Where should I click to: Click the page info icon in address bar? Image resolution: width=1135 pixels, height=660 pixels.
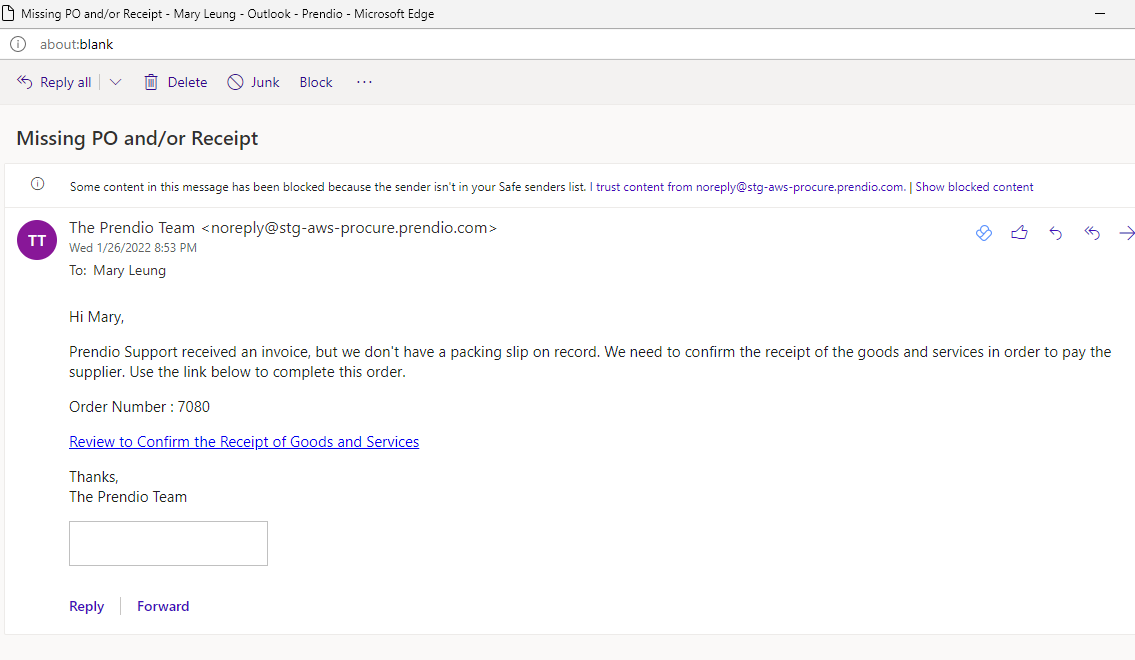tap(17, 44)
